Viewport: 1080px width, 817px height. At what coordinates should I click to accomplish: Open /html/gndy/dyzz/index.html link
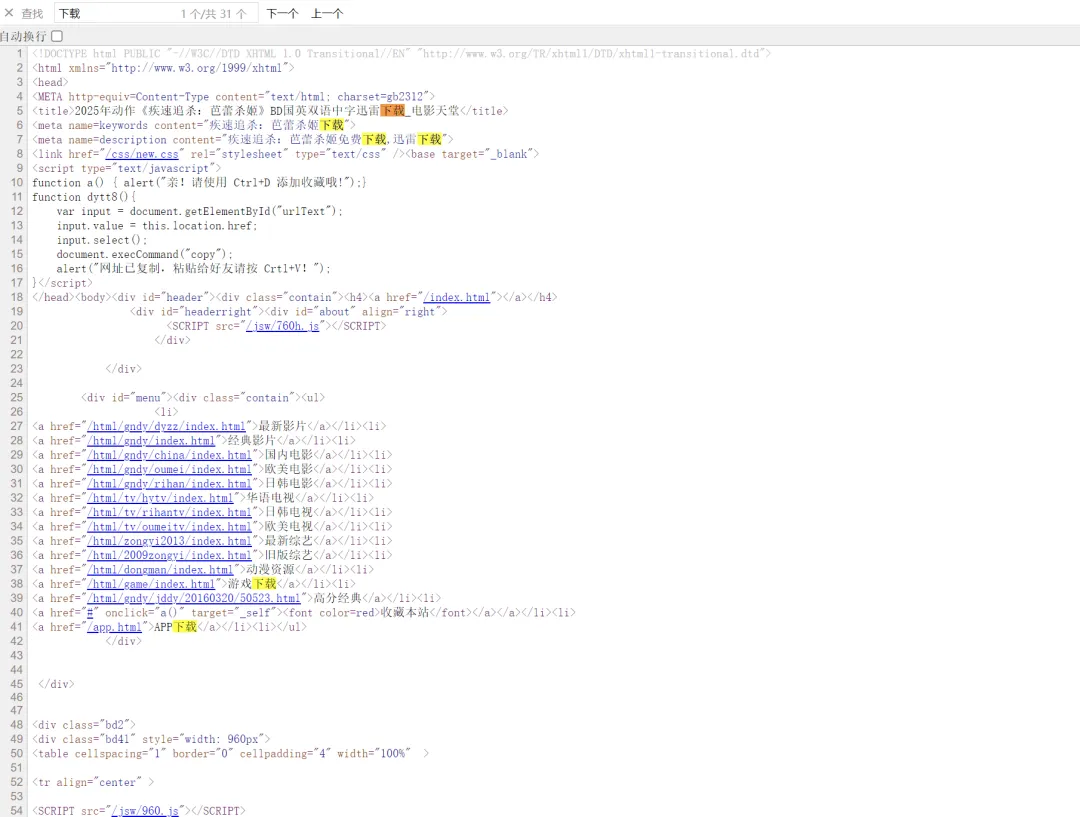[x=166, y=426]
